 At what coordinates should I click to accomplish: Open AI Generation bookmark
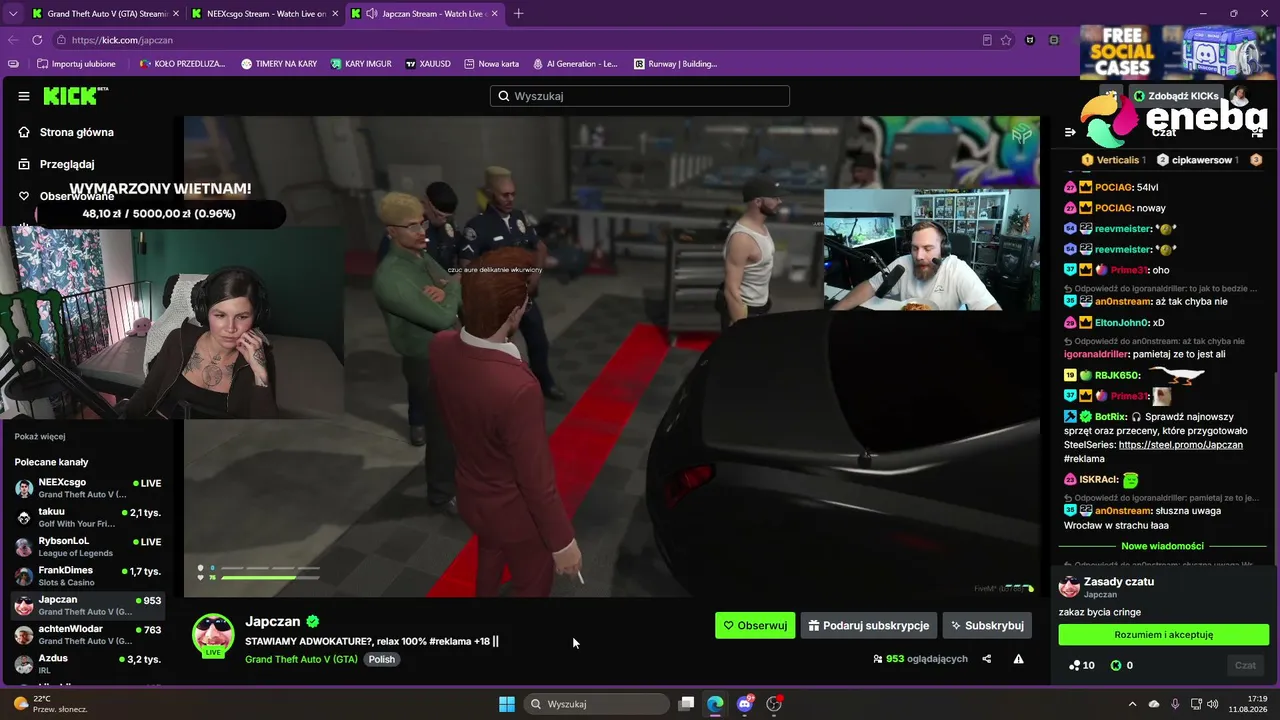(x=575, y=64)
